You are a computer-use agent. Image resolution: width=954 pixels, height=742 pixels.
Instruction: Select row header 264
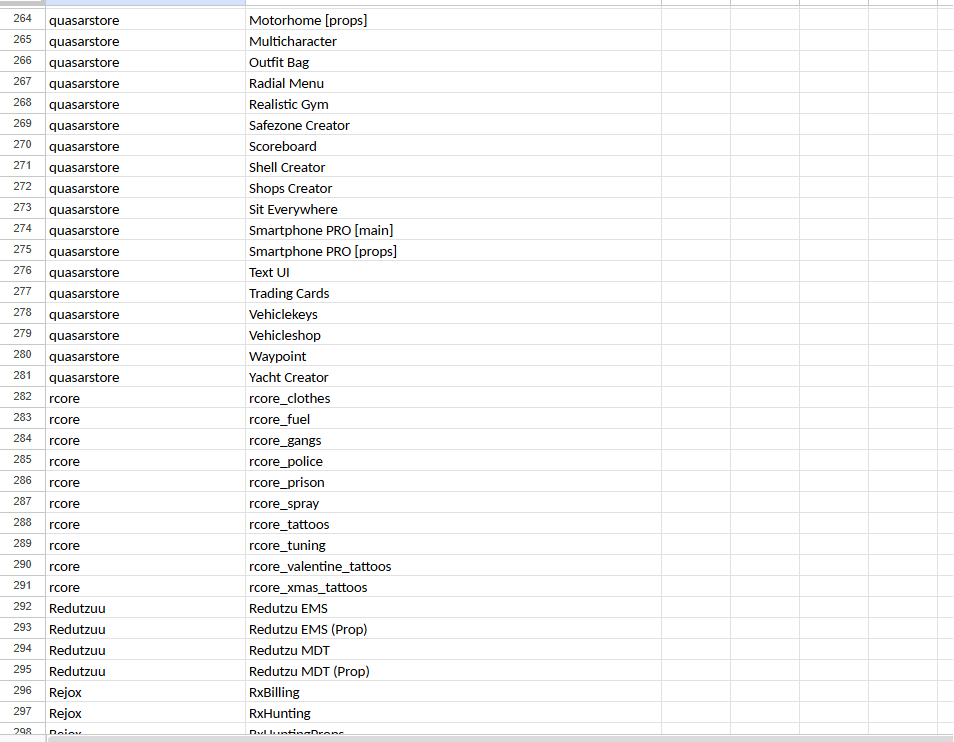point(23,19)
